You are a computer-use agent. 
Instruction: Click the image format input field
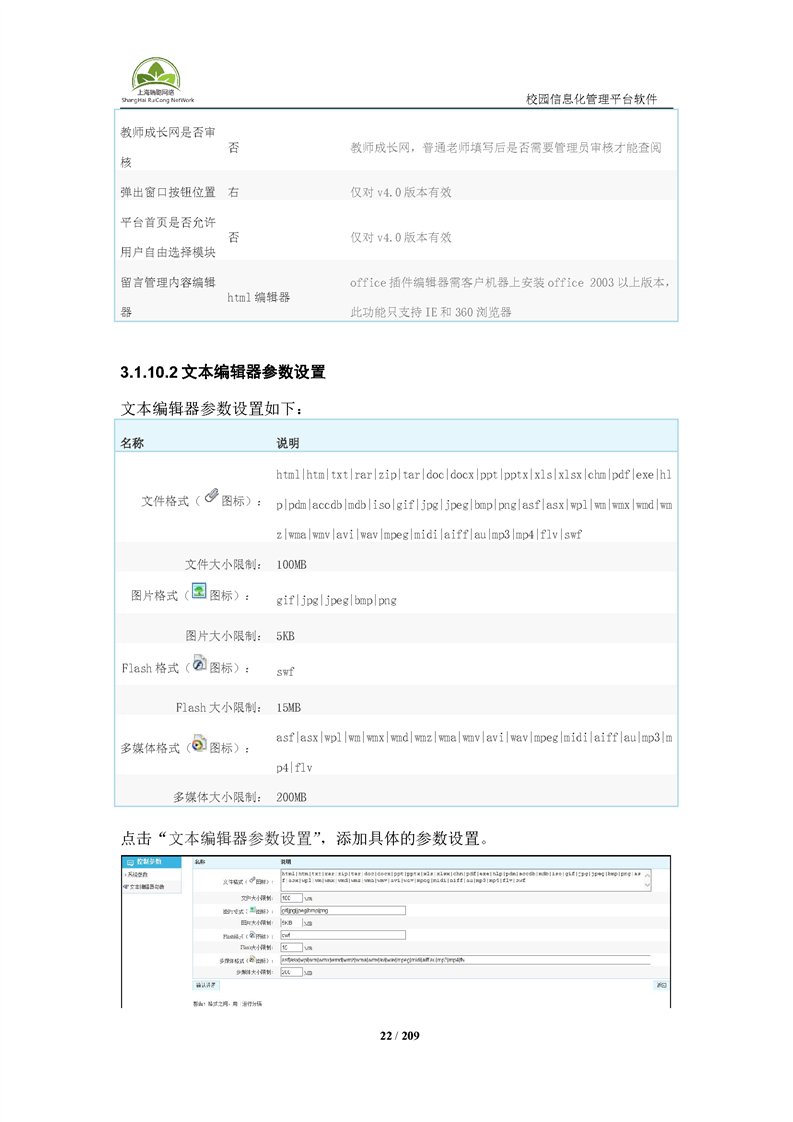tap(343, 911)
